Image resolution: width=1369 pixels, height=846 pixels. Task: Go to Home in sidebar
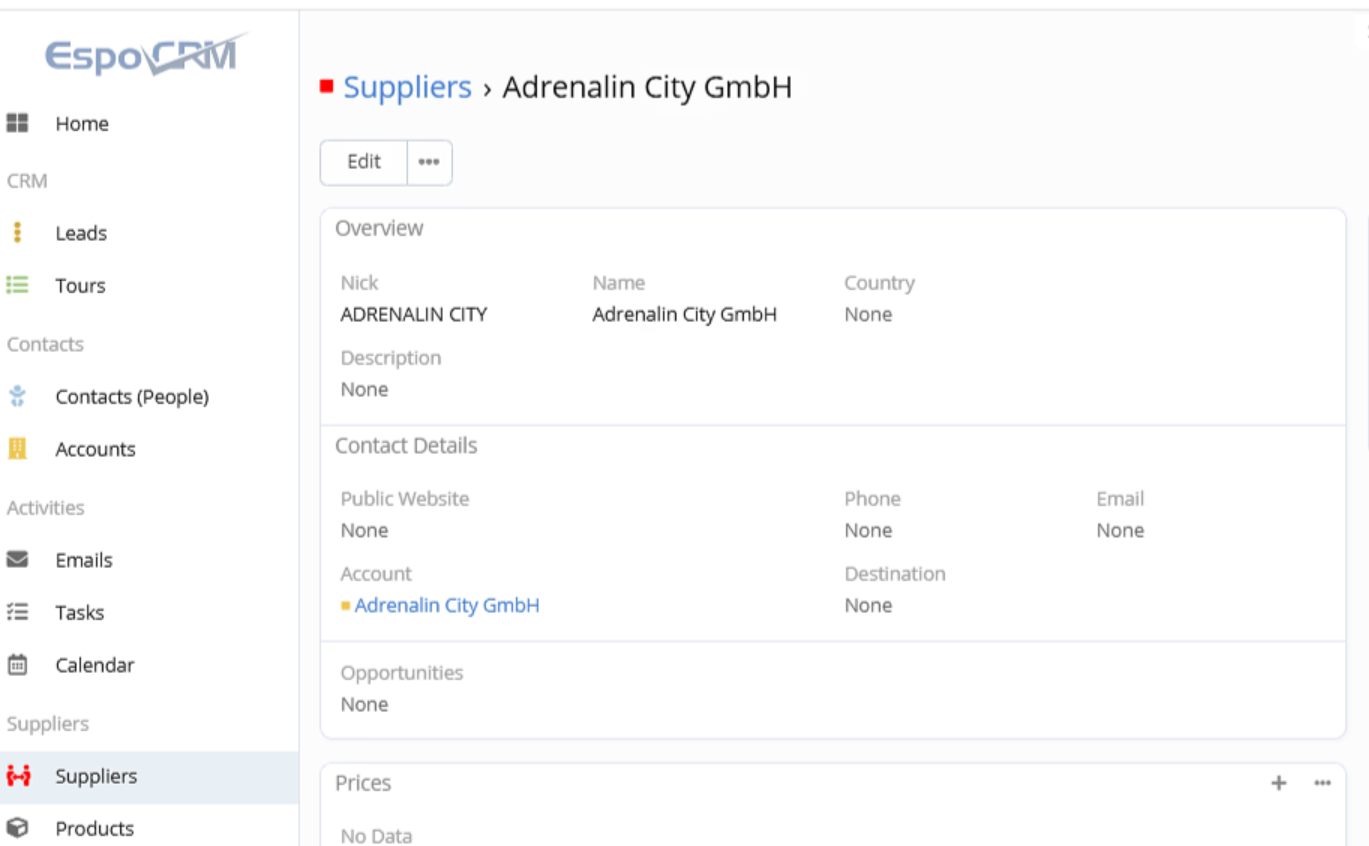82,124
